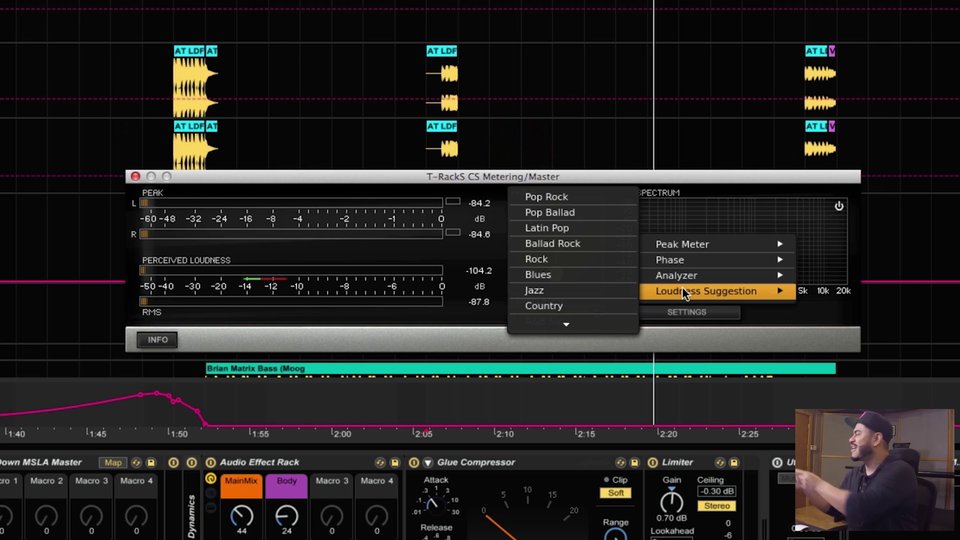Click the 2:00 mark on time ruler

pyautogui.click(x=340, y=433)
